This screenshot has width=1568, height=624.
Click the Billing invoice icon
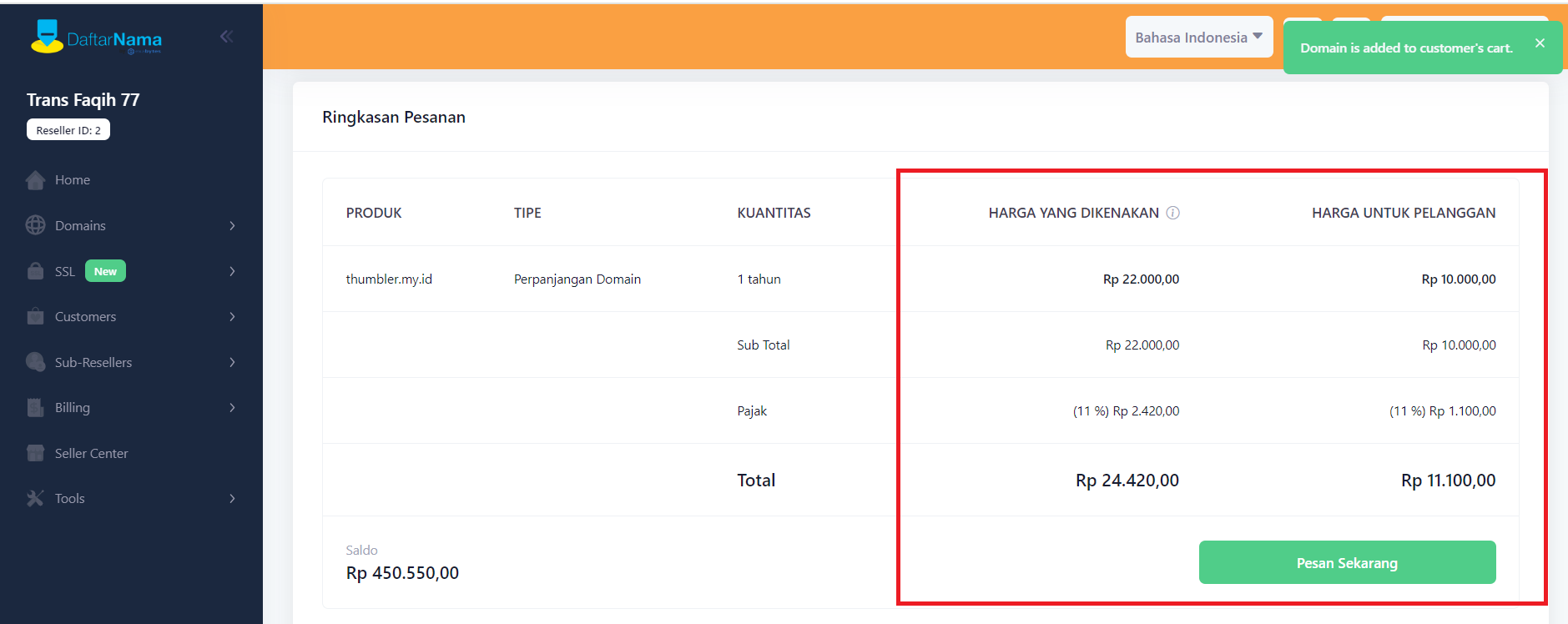pyautogui.click(x=35, y=408)
